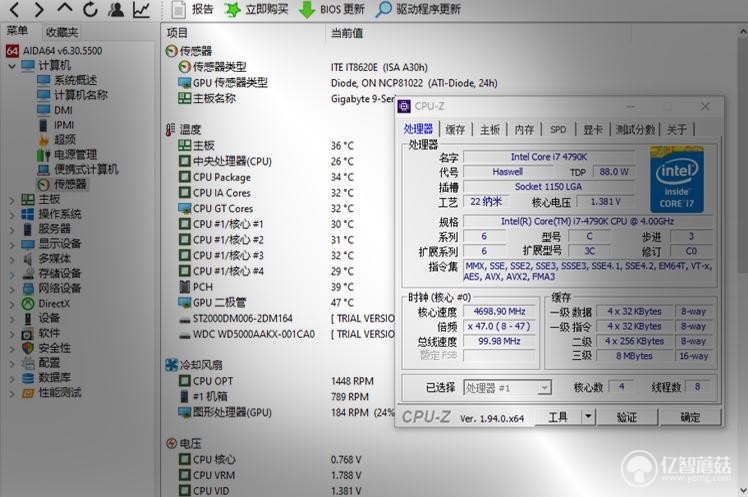Click 立即购买 buy now button
Viewport: 748px width, 497px height.
257,9
